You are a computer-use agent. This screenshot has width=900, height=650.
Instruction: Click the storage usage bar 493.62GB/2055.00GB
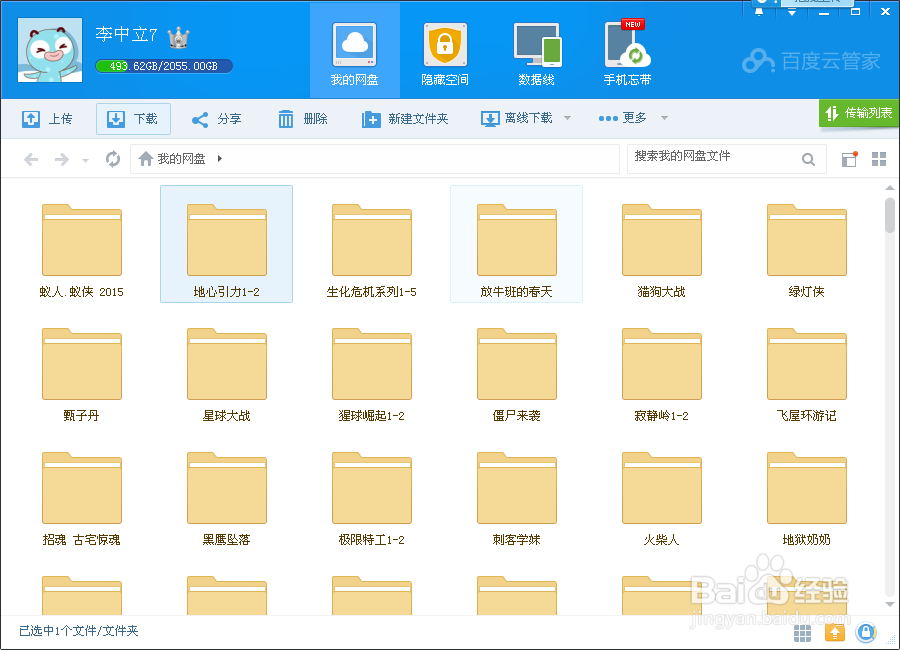(164, 66)
